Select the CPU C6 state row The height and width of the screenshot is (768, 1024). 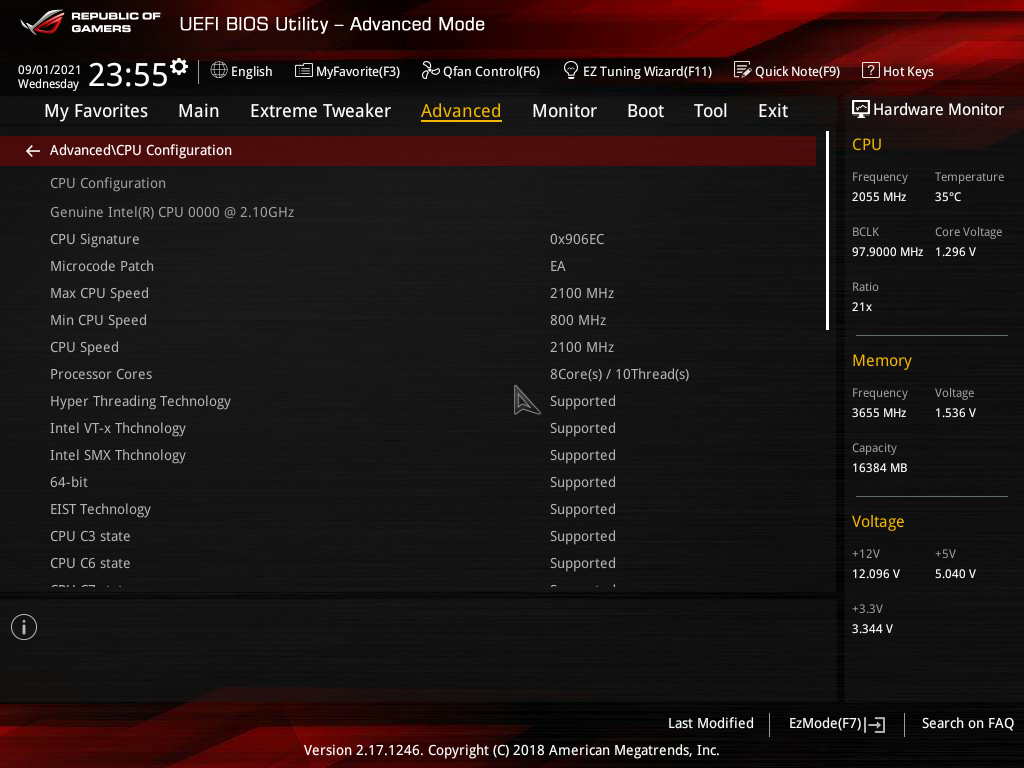(x=408, y=563)
